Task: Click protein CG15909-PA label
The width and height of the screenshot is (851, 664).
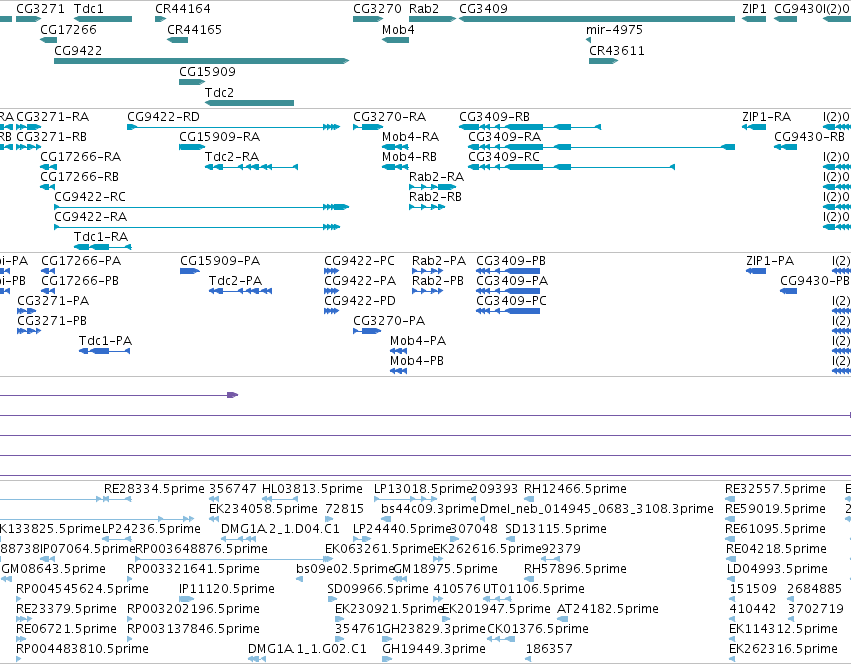Action: (220, 261)
